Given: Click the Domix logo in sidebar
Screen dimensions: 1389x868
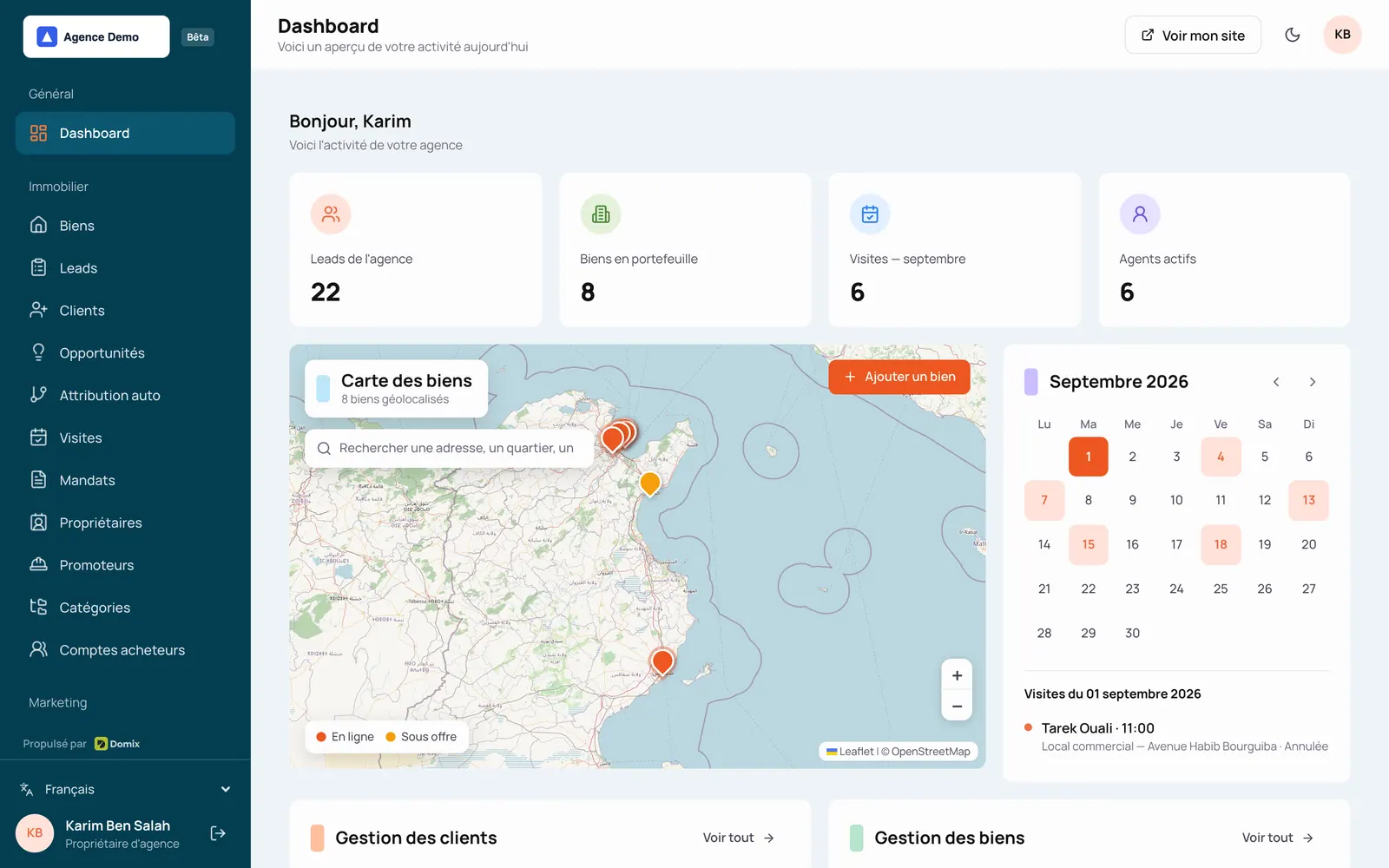Looking at the screenshot, I should (117, 744).
